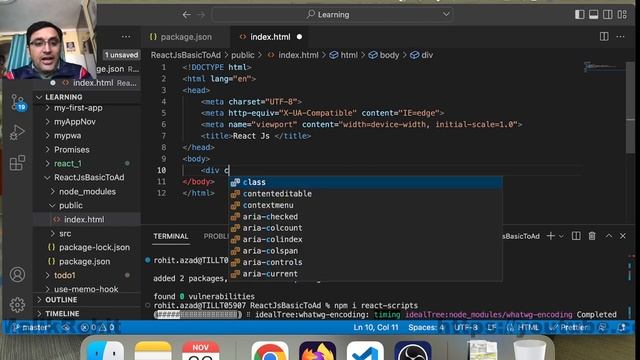Viewport: 640px width, 360px height.
Task: Choose aria-checked suggestion
Action: 365,216
